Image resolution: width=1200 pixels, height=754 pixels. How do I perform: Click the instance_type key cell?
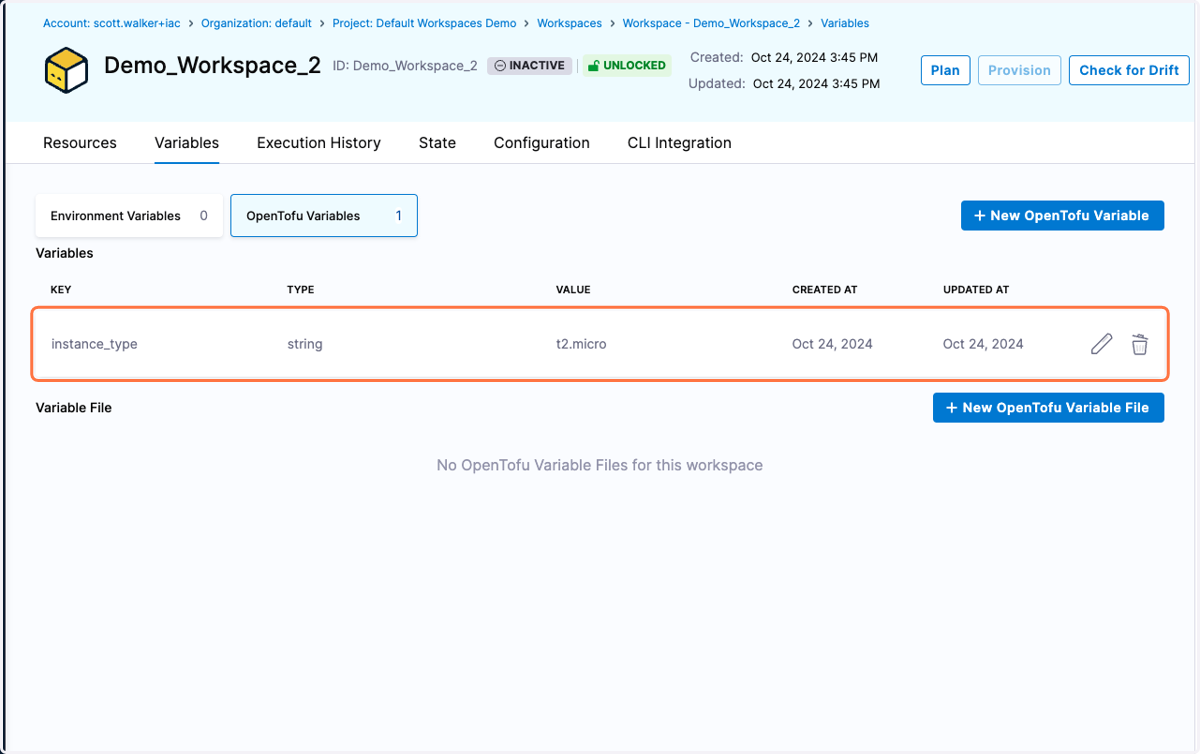coord(94,344)
